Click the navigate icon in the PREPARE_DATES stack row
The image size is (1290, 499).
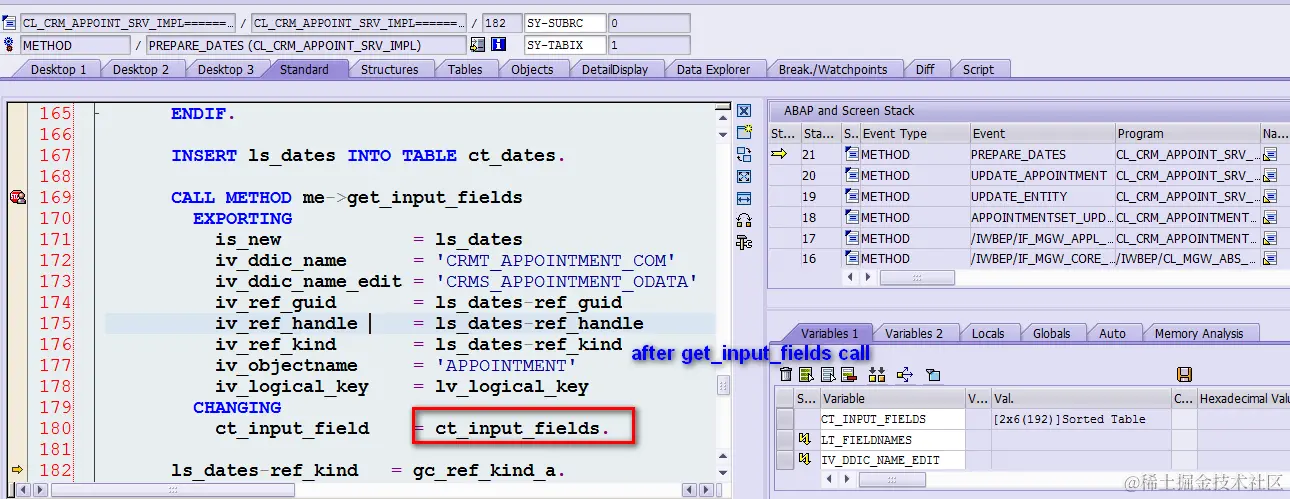[x=1271, y=154]
